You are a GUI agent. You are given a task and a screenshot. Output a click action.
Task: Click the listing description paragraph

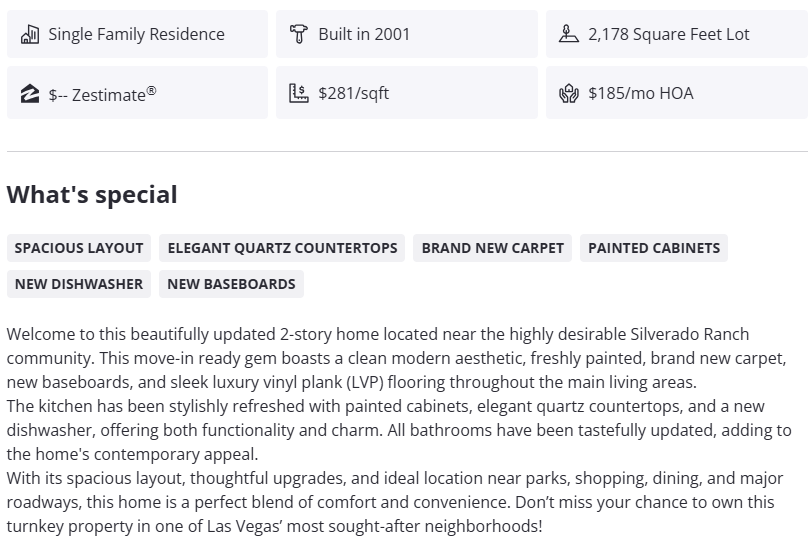click(x=400, y=430)
